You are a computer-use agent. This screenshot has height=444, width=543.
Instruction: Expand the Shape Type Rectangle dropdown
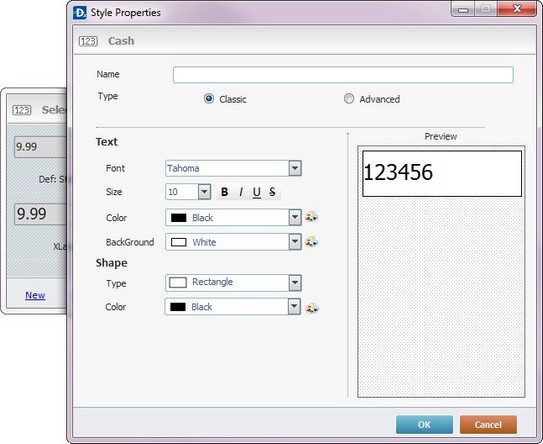pyautogui.click(x=295, y=283)
